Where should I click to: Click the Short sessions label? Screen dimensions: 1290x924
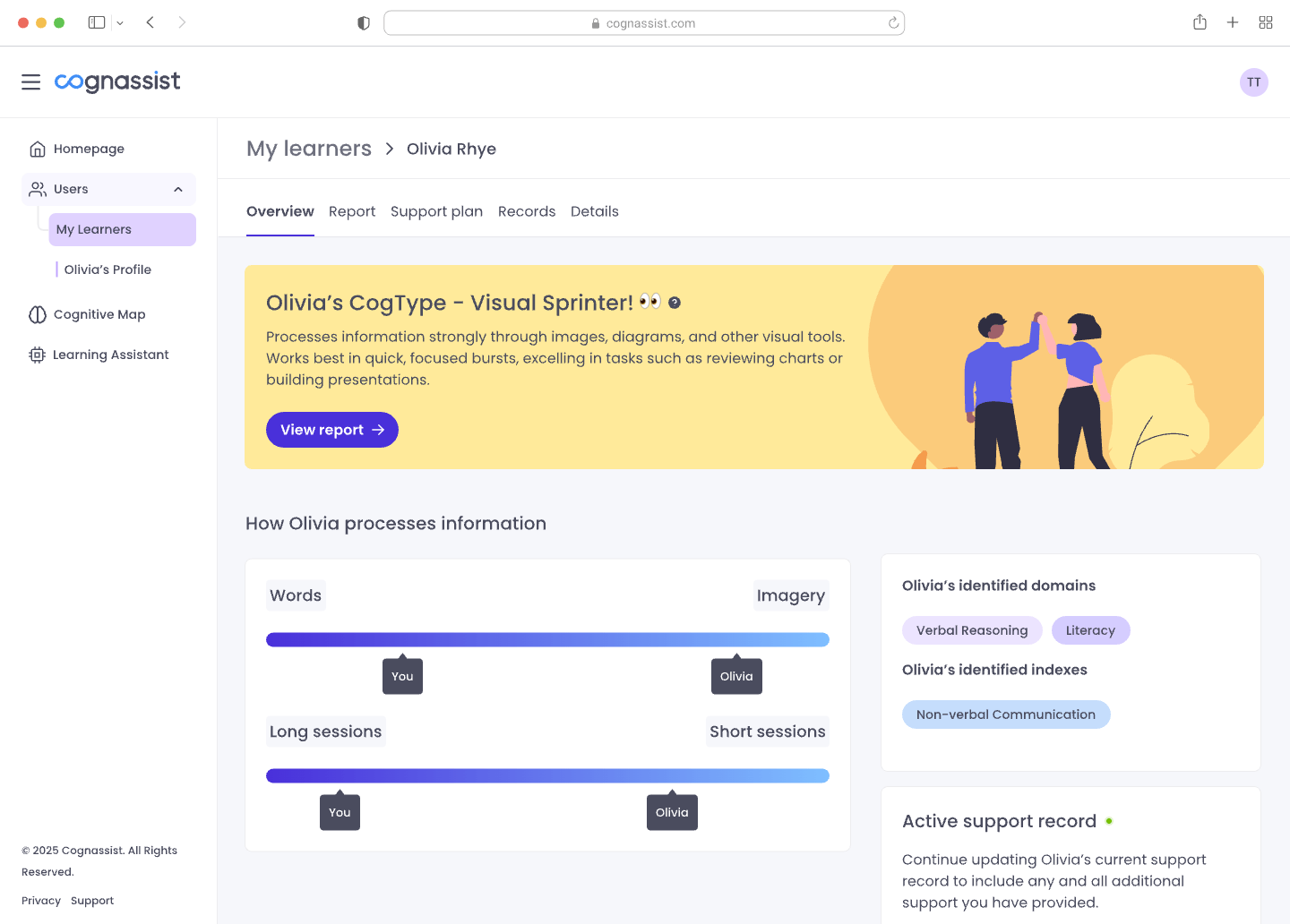coord(768,731)
